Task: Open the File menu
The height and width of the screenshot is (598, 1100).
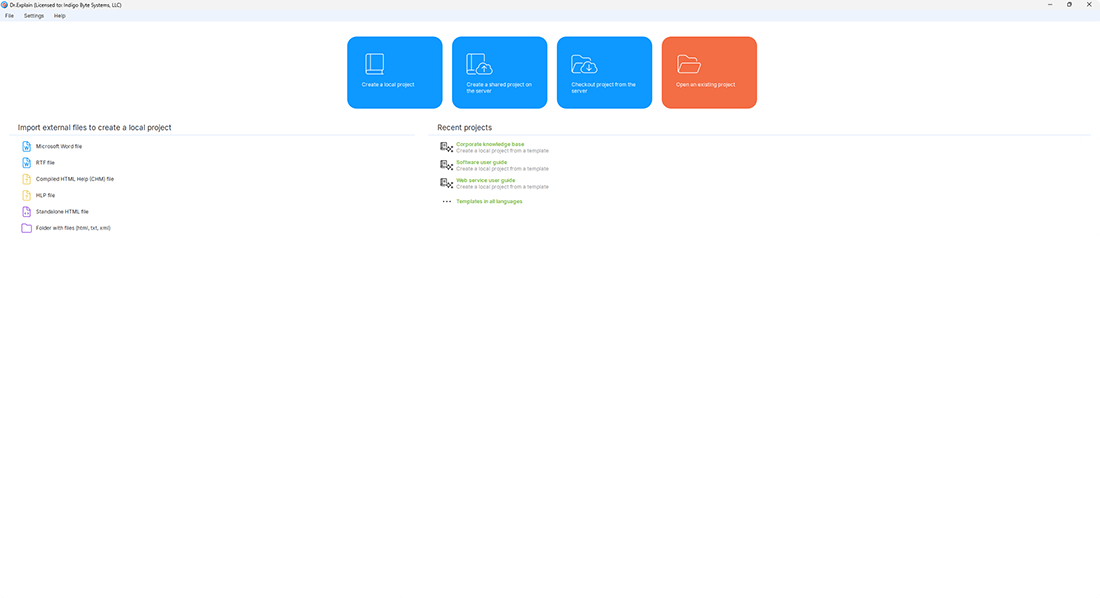Action: (9, 16)
